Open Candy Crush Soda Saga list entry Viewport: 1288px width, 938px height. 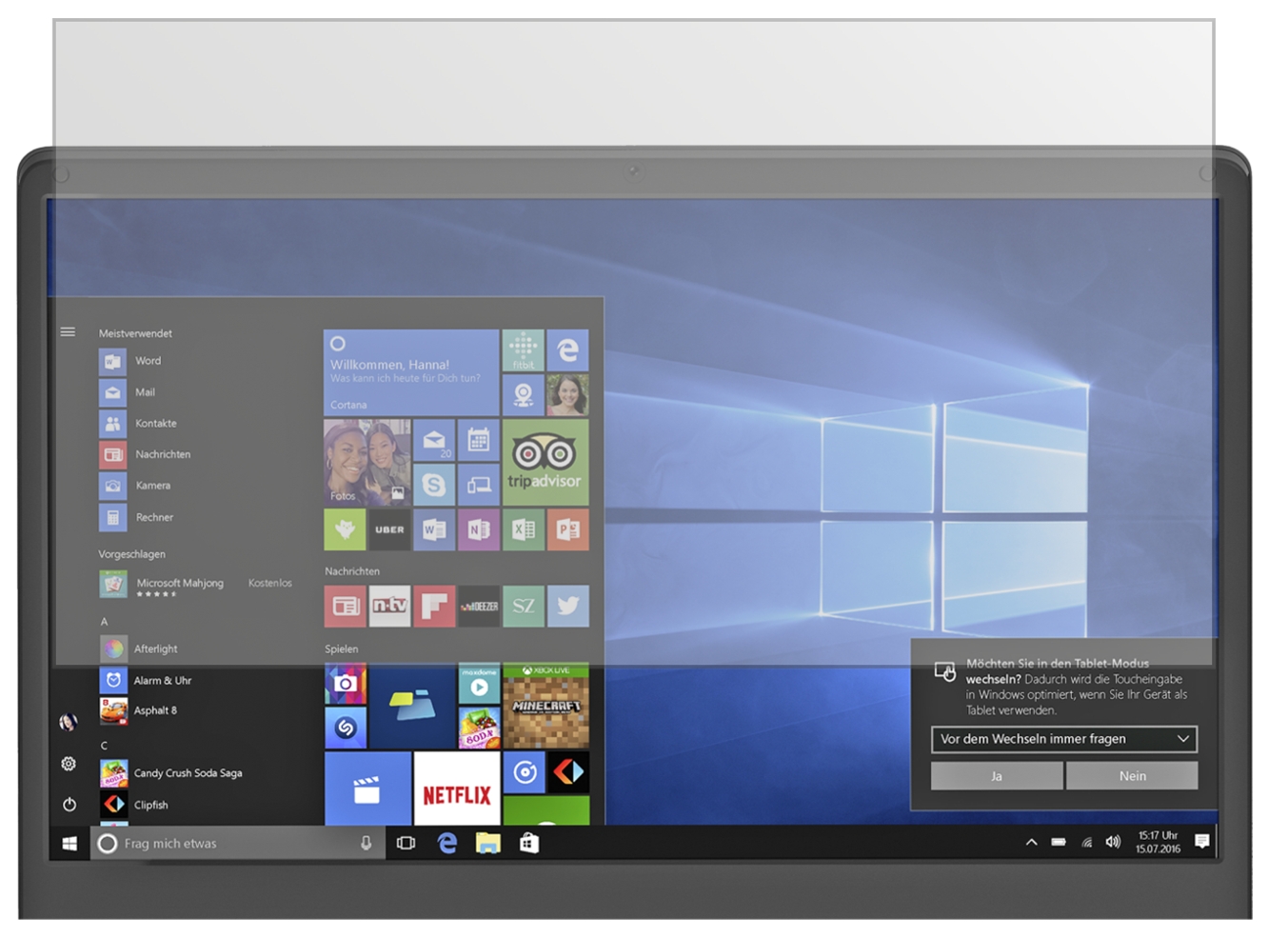171,773
